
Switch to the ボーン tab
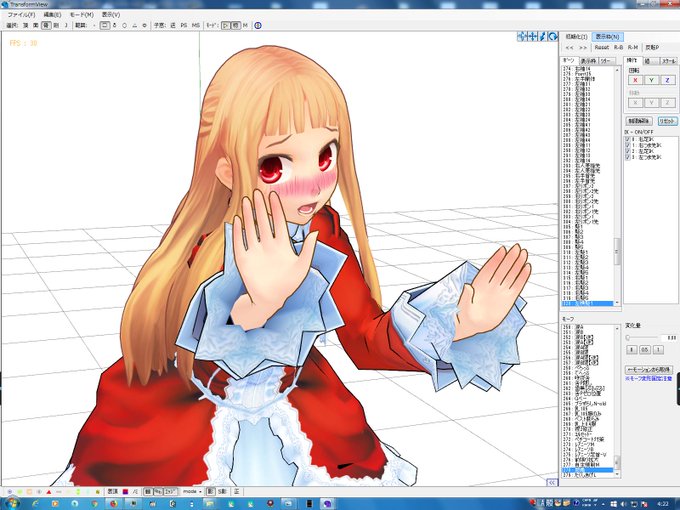click(x=569, y=61)
